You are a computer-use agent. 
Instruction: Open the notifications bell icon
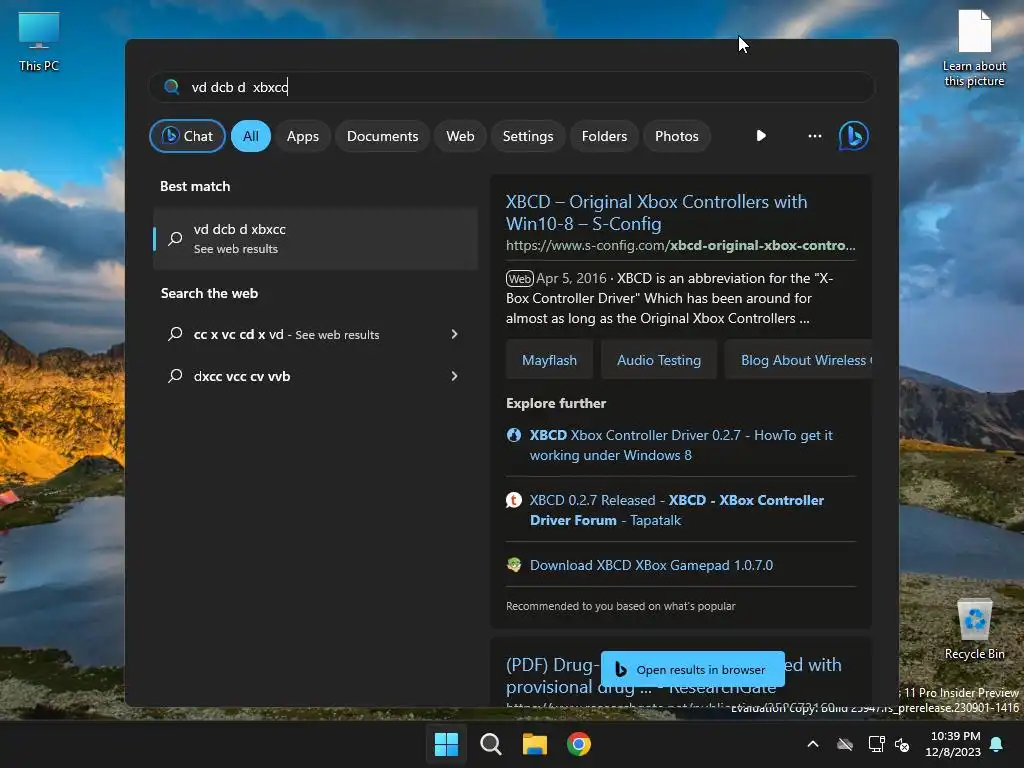pyautogui.click(x=997, y=744)
